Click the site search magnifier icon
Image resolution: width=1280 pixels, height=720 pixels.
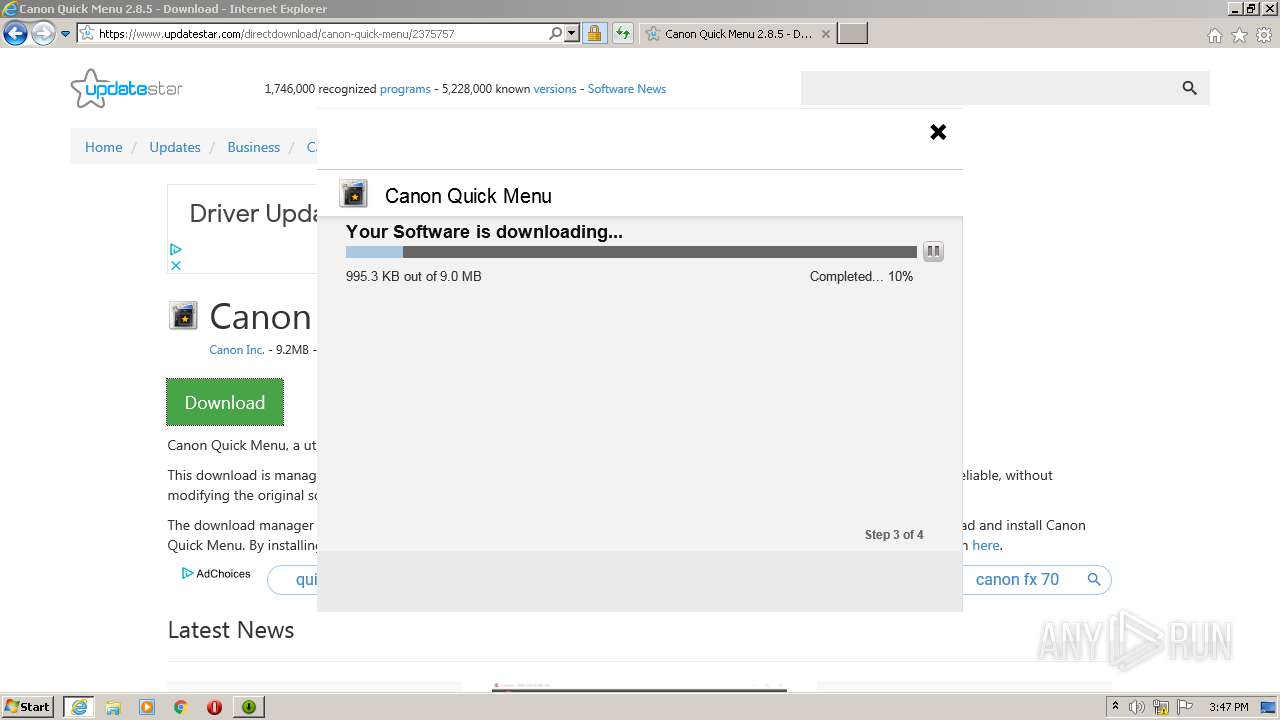click(1189, 88)
